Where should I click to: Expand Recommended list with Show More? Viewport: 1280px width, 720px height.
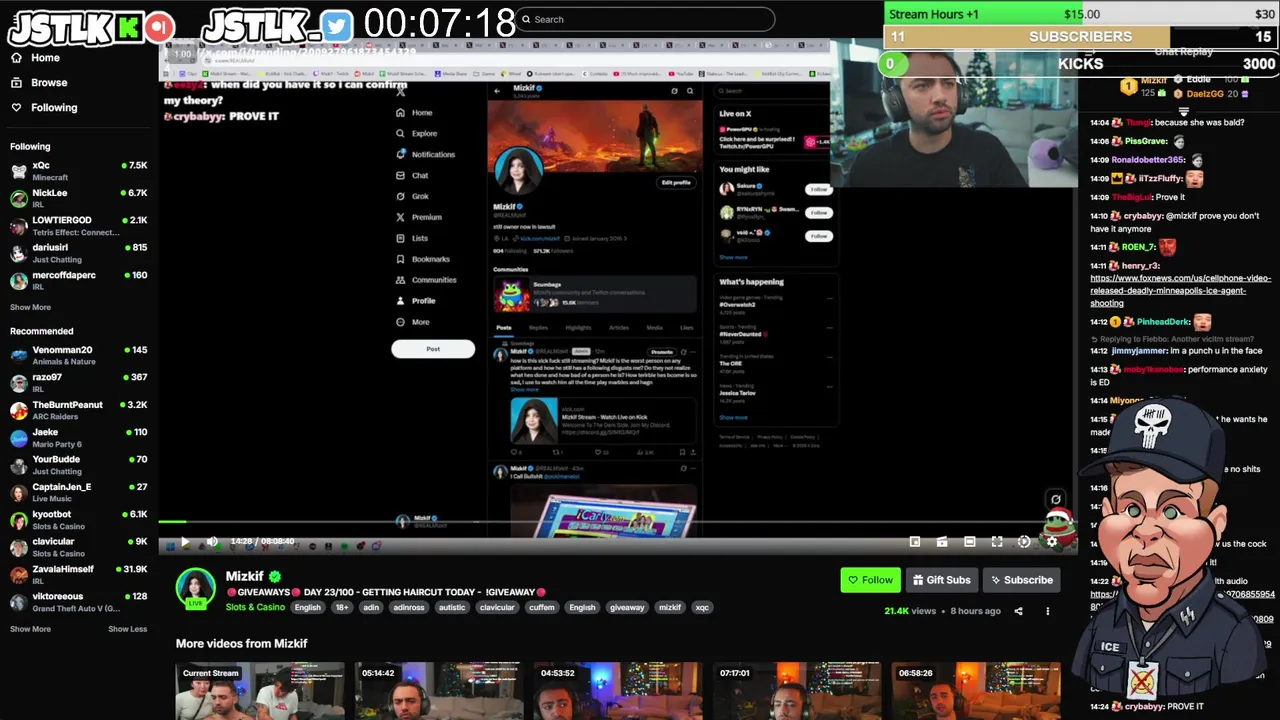tap(30, 629)
